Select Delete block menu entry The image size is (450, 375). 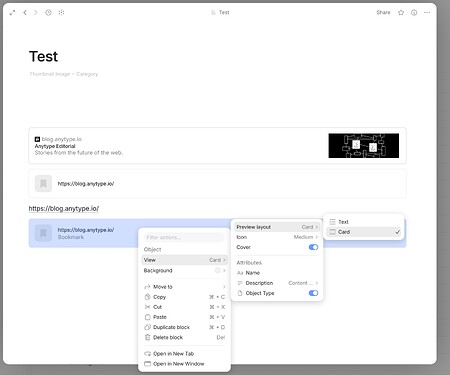184,337
